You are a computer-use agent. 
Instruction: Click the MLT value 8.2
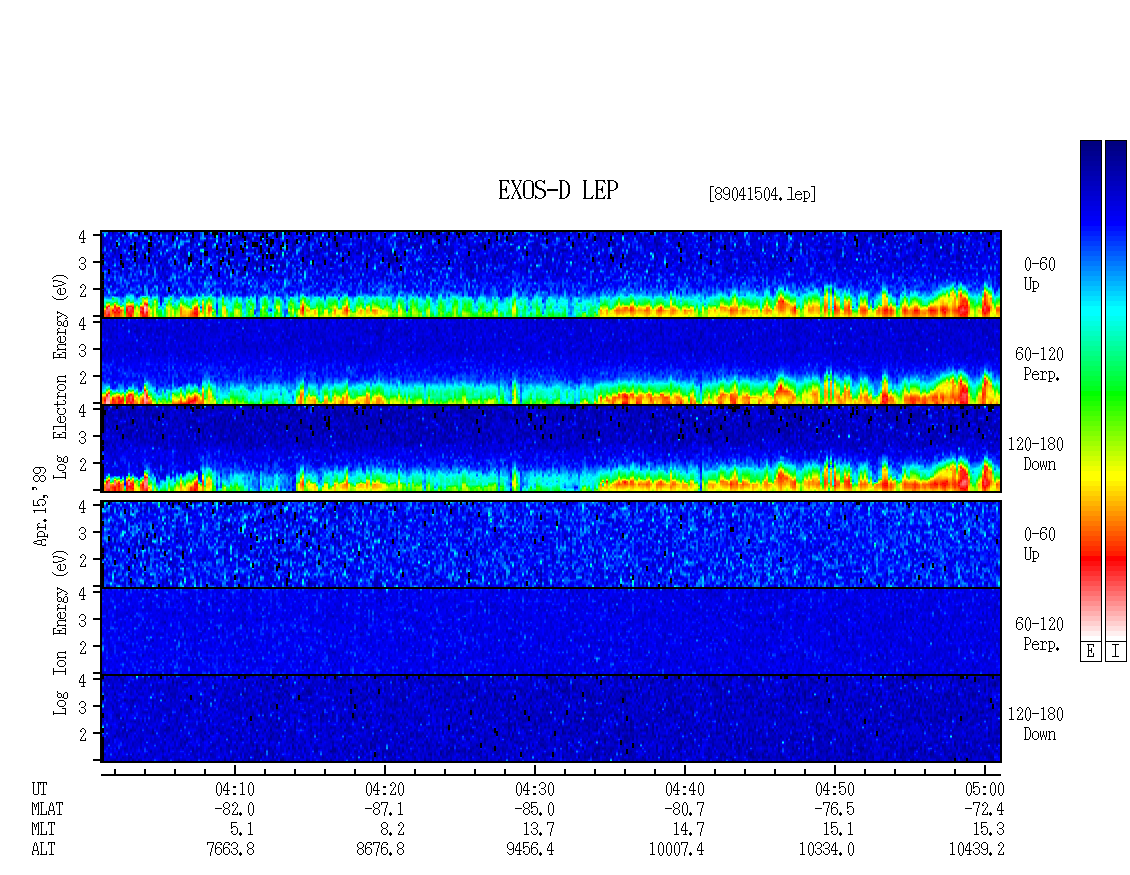pyautogui.click(x=392, y=830)
